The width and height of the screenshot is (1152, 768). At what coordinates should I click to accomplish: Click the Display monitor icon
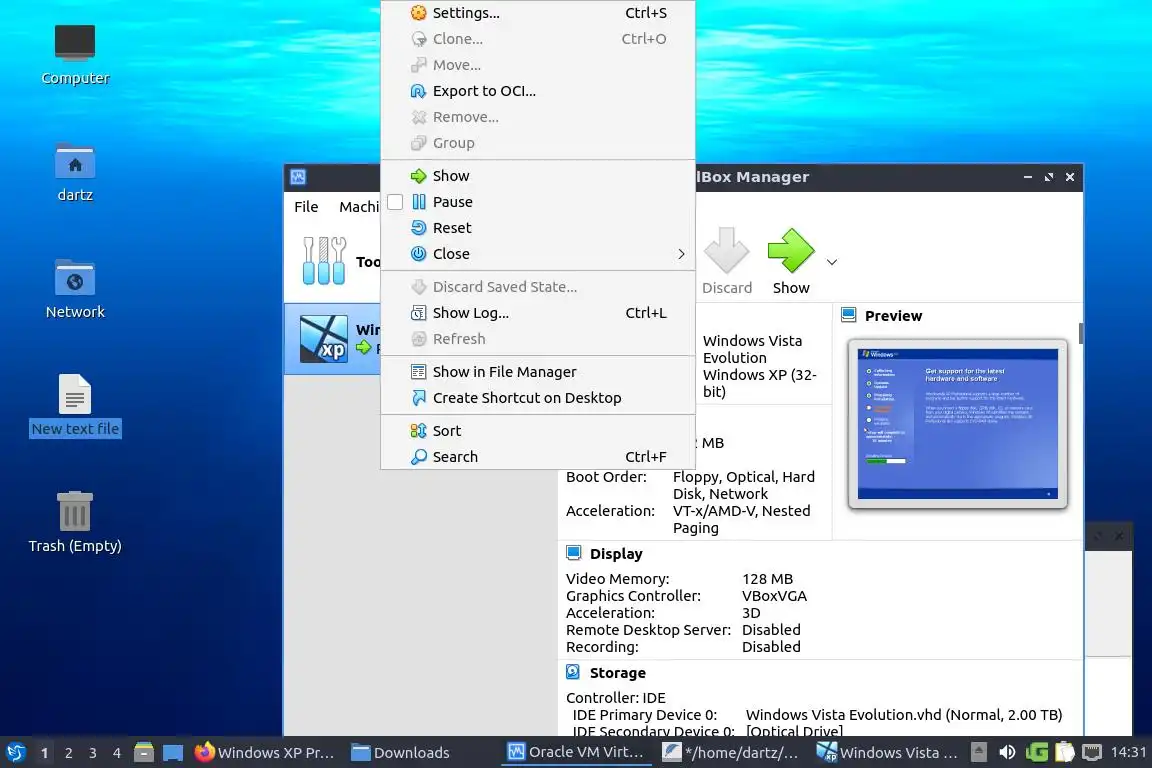coord(574,553)
